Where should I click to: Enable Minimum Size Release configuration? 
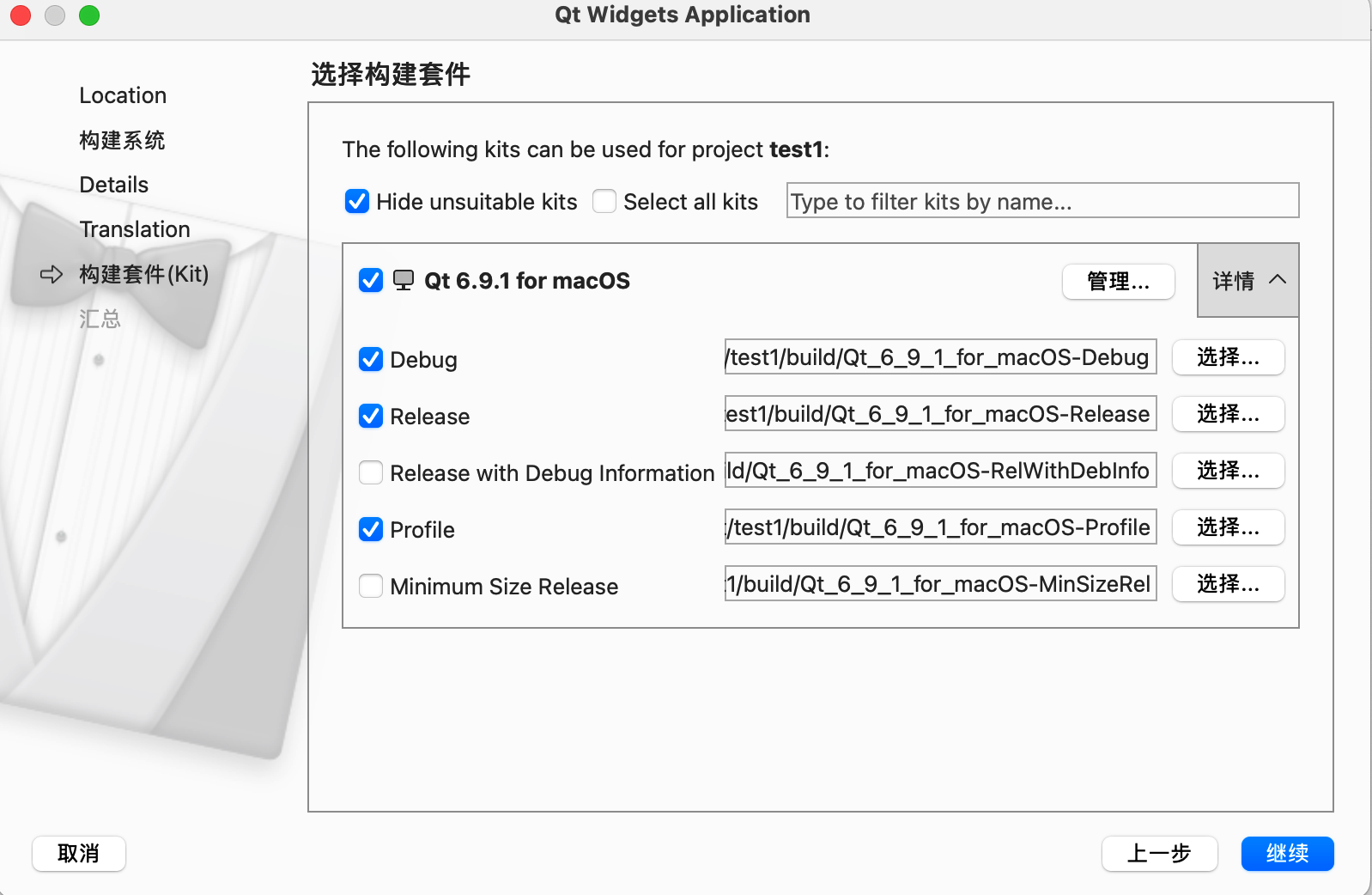(x=371, y=586)
